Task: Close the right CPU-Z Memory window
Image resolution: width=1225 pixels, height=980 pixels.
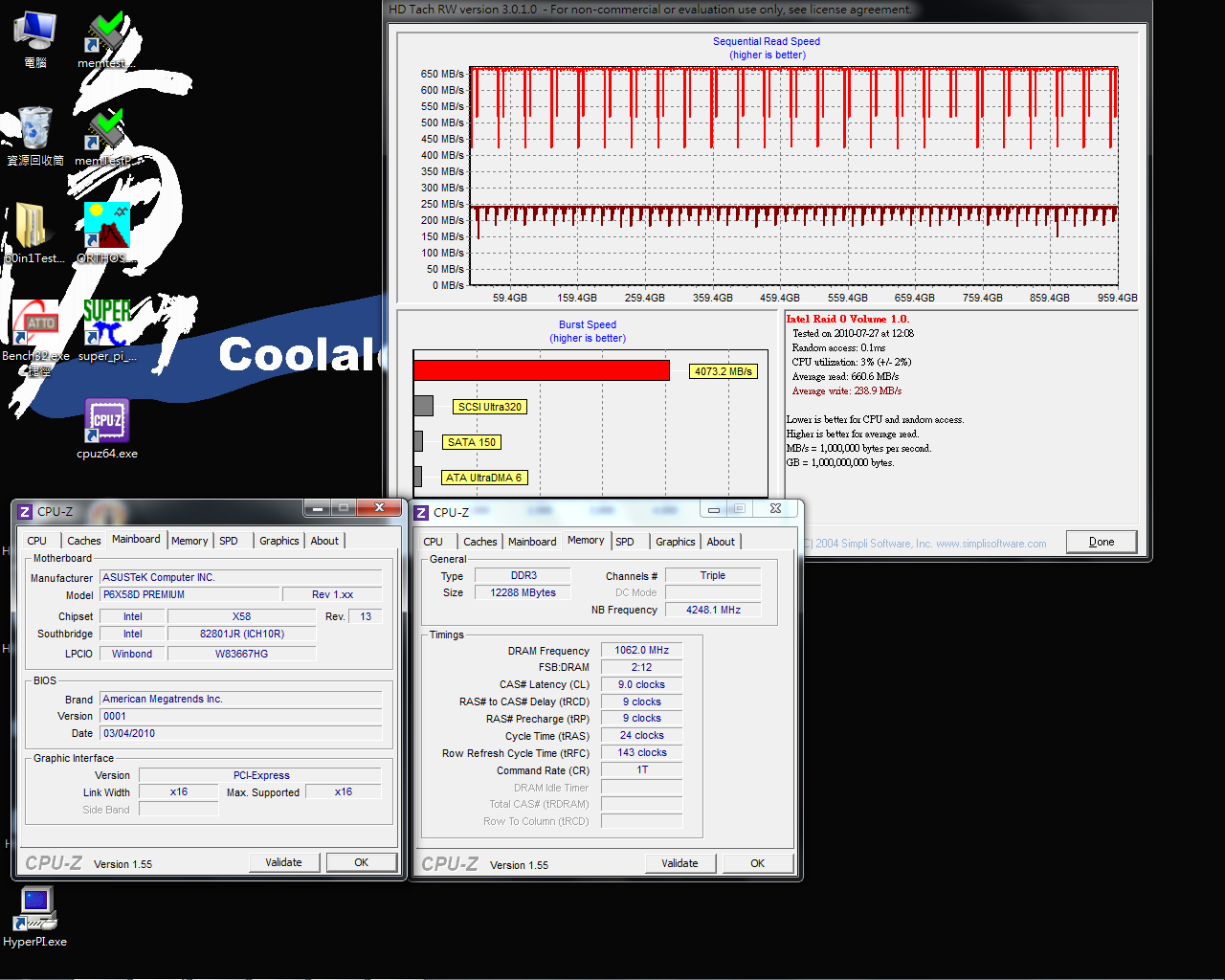Action: [x=775, y=508]
